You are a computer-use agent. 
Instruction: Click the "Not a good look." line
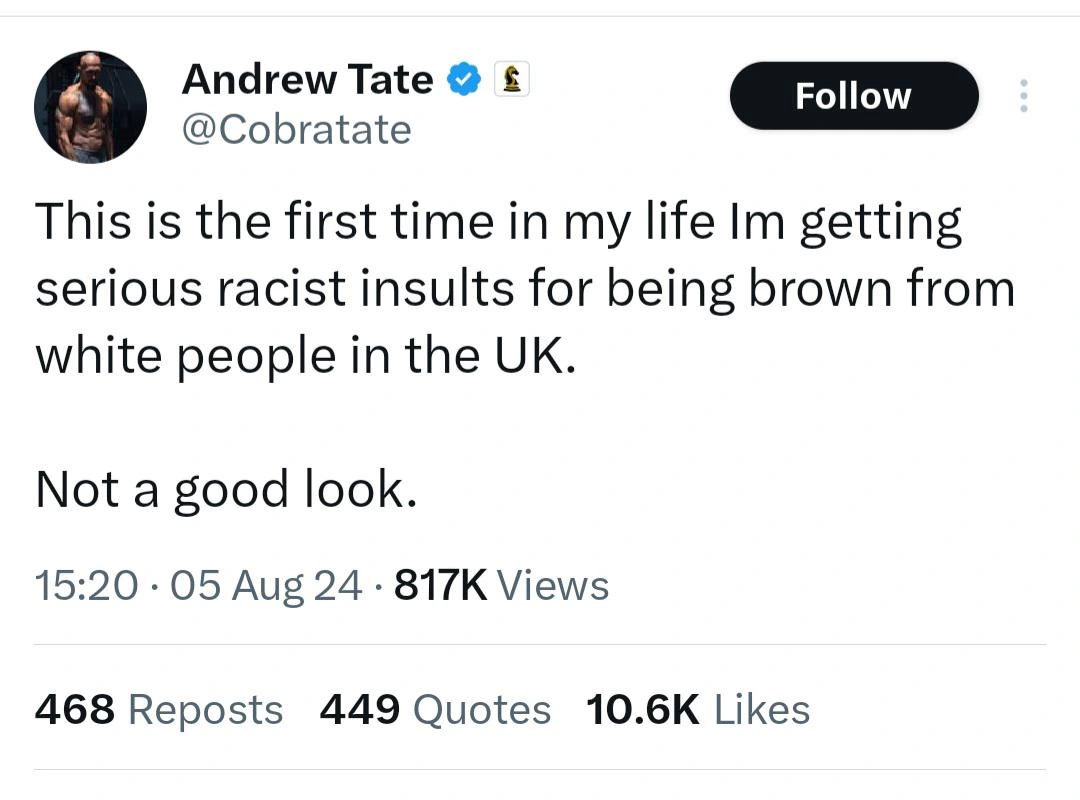click(x=225, y=490)
